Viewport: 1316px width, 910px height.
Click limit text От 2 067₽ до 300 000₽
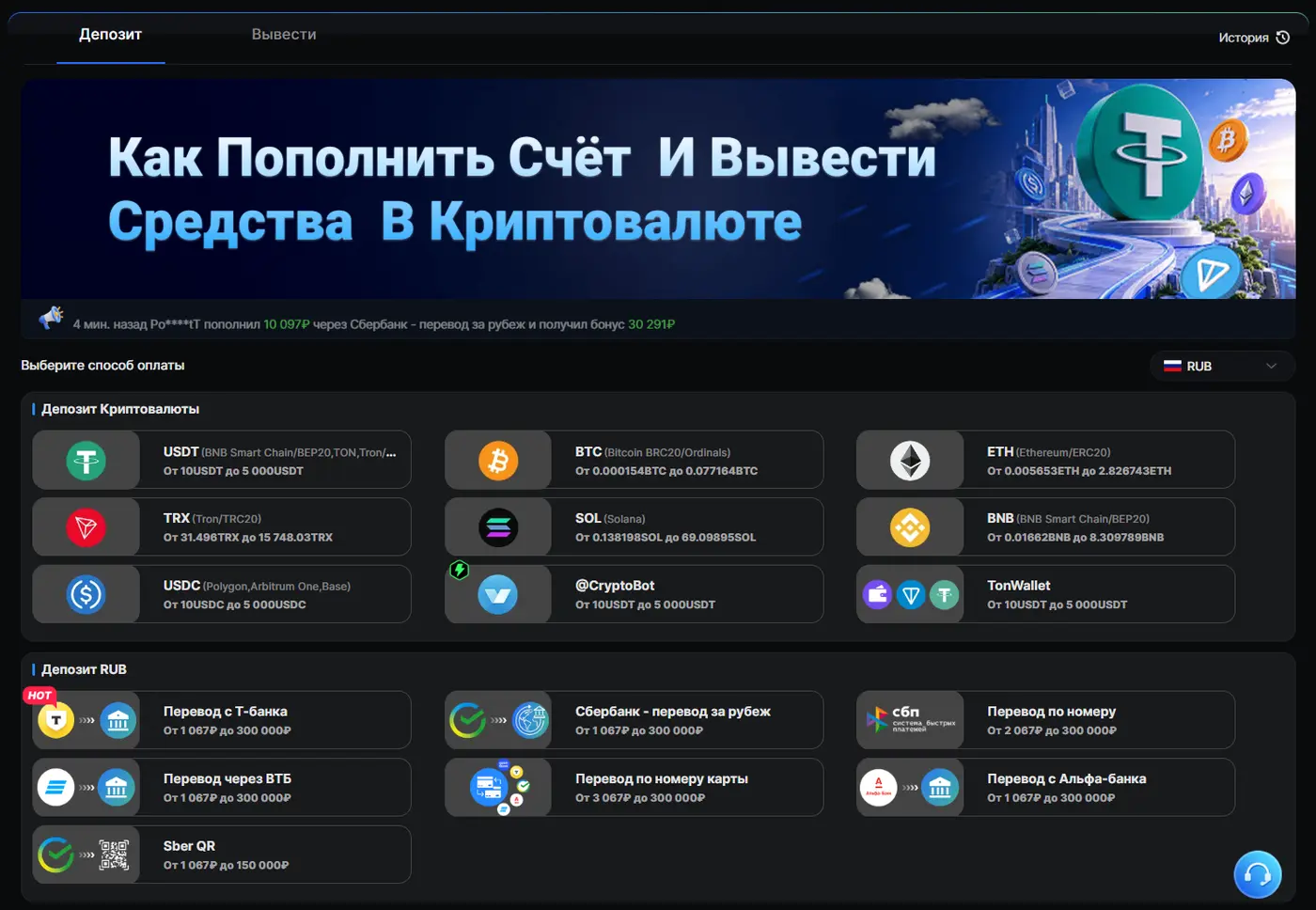coord(1052,730)
